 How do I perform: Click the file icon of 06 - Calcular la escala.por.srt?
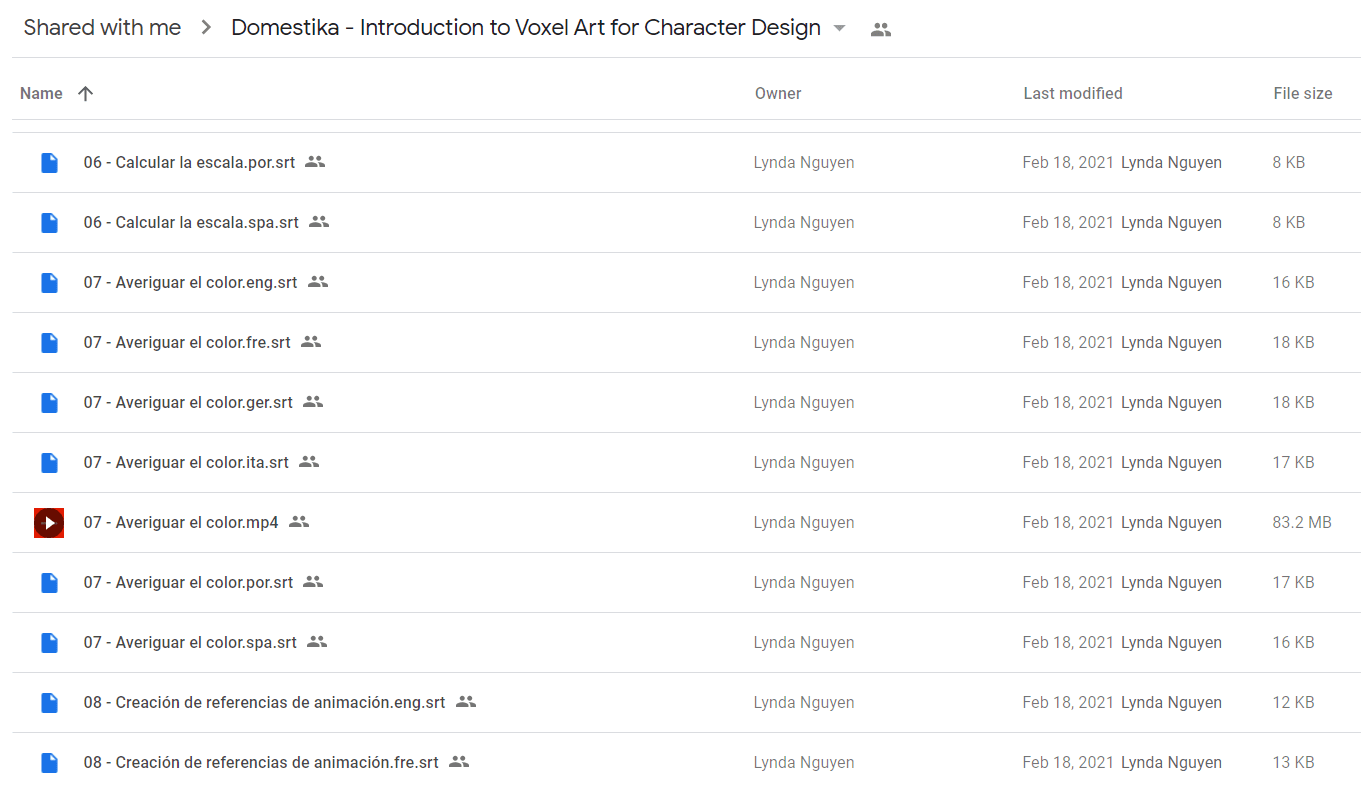click(49, 162)
